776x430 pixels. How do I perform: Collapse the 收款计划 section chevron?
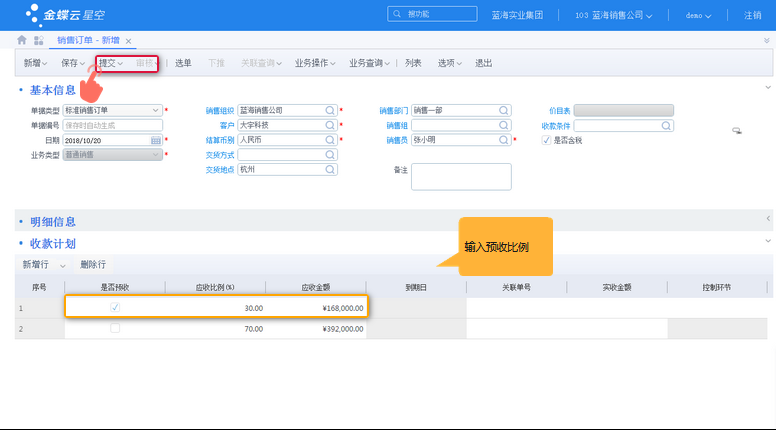point(768,241)
